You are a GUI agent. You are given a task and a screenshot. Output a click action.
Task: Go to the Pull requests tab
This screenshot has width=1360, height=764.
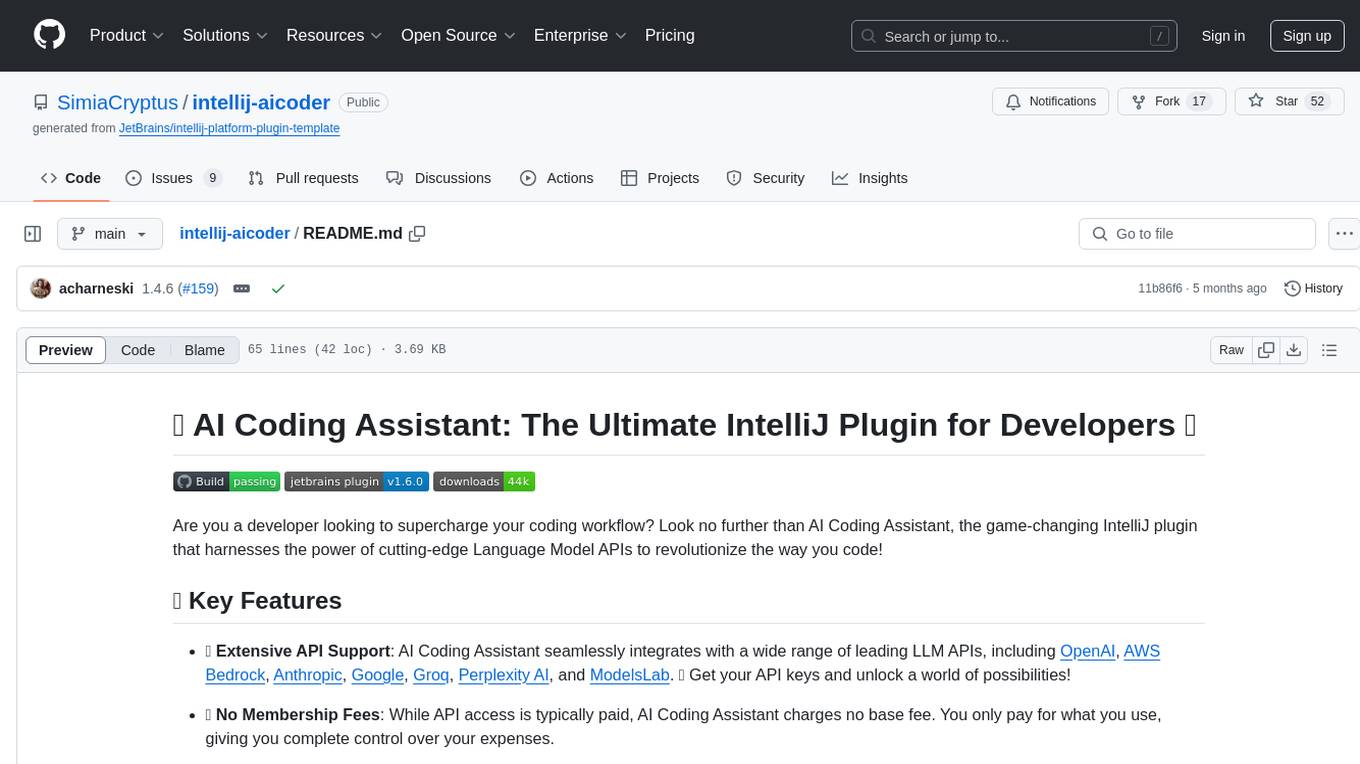click(303, 178)
